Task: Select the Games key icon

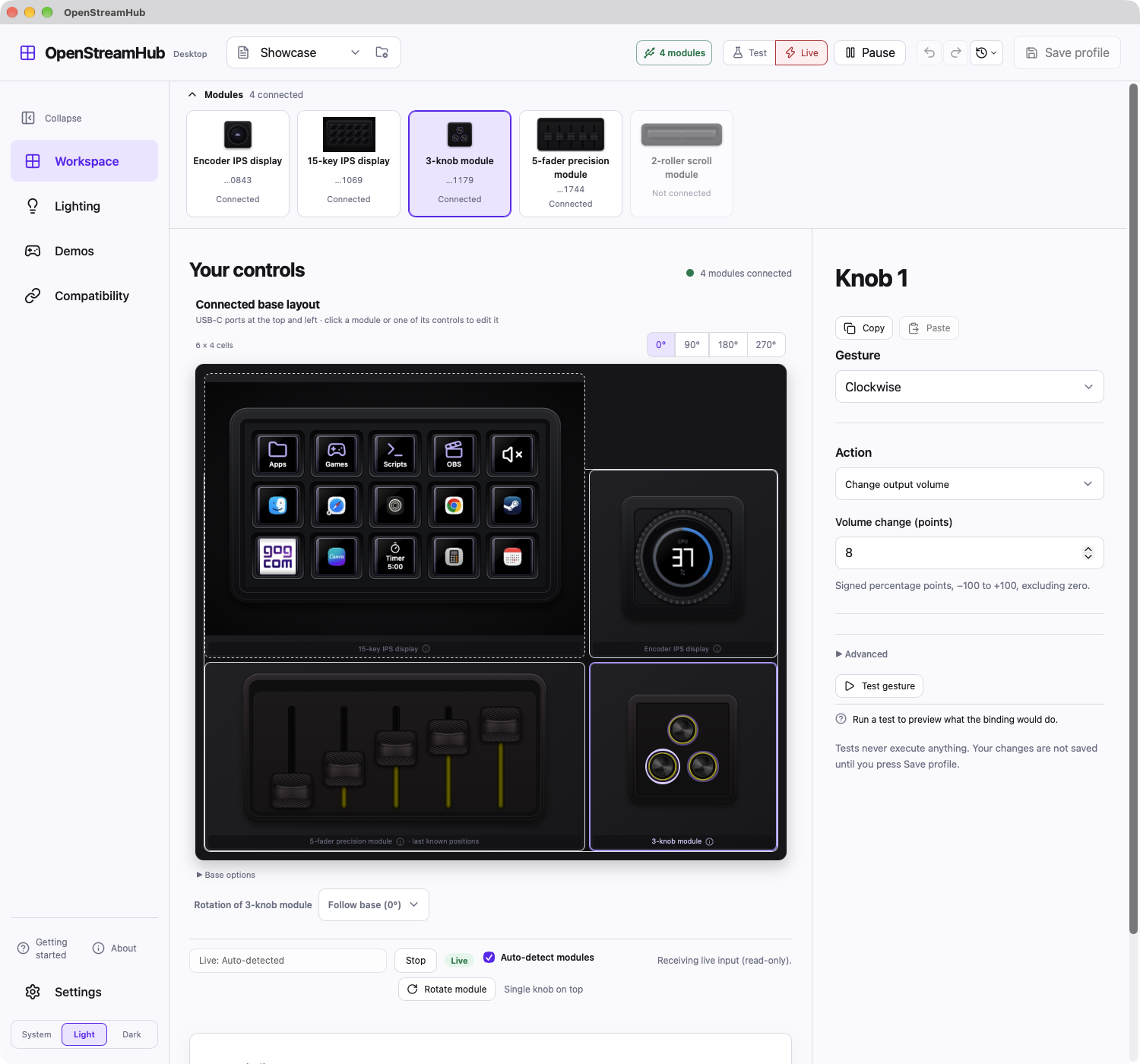Action: click(x=337, y=454)
